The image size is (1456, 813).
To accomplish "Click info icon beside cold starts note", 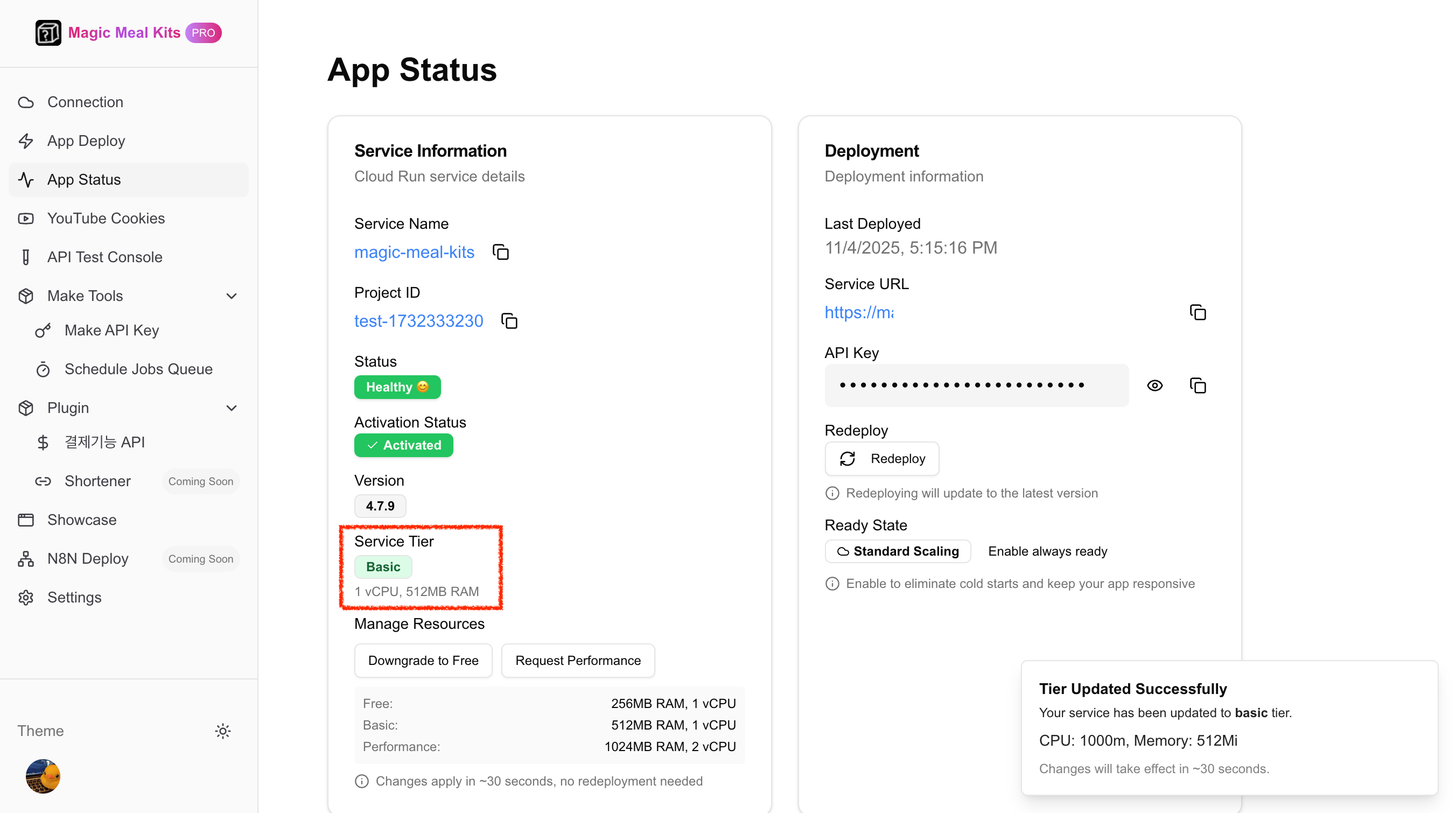I will (x=832, y=584).
